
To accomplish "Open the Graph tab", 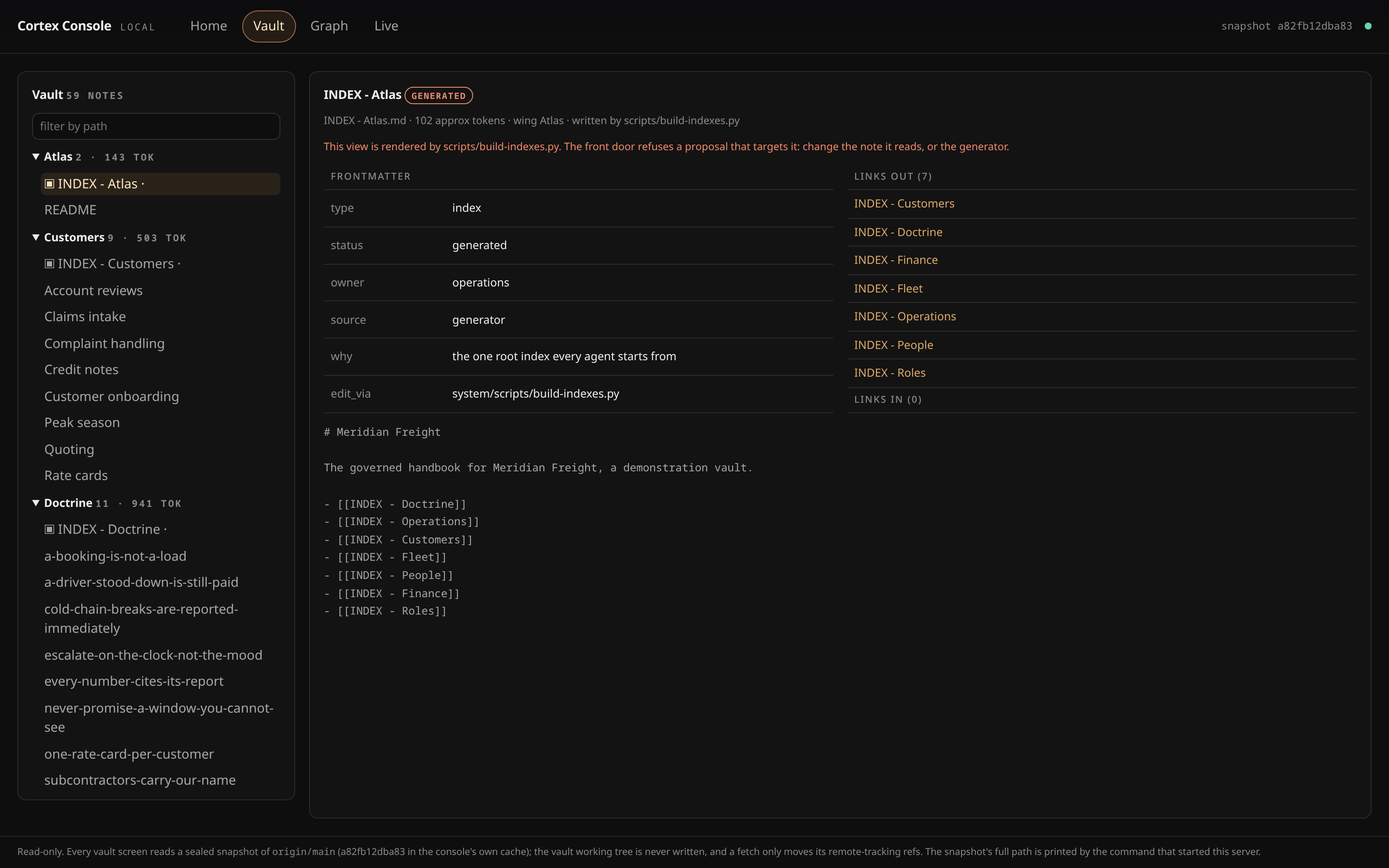I will [329, 26].
